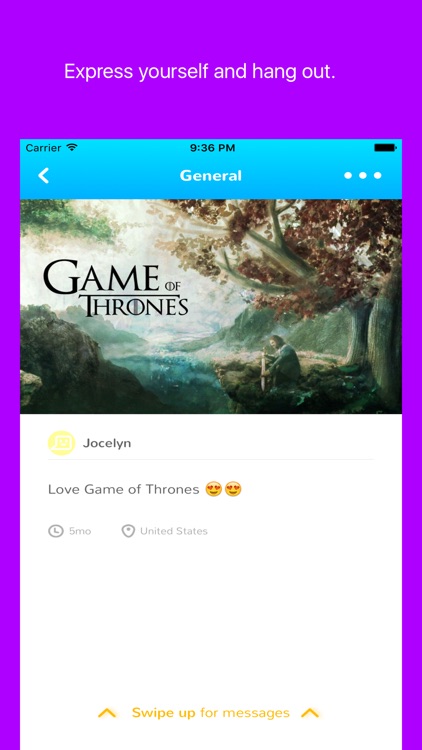Screen dimensions: 422x750
Task: Tap the right up-chevron near messages
Action: tap(310, 713)
